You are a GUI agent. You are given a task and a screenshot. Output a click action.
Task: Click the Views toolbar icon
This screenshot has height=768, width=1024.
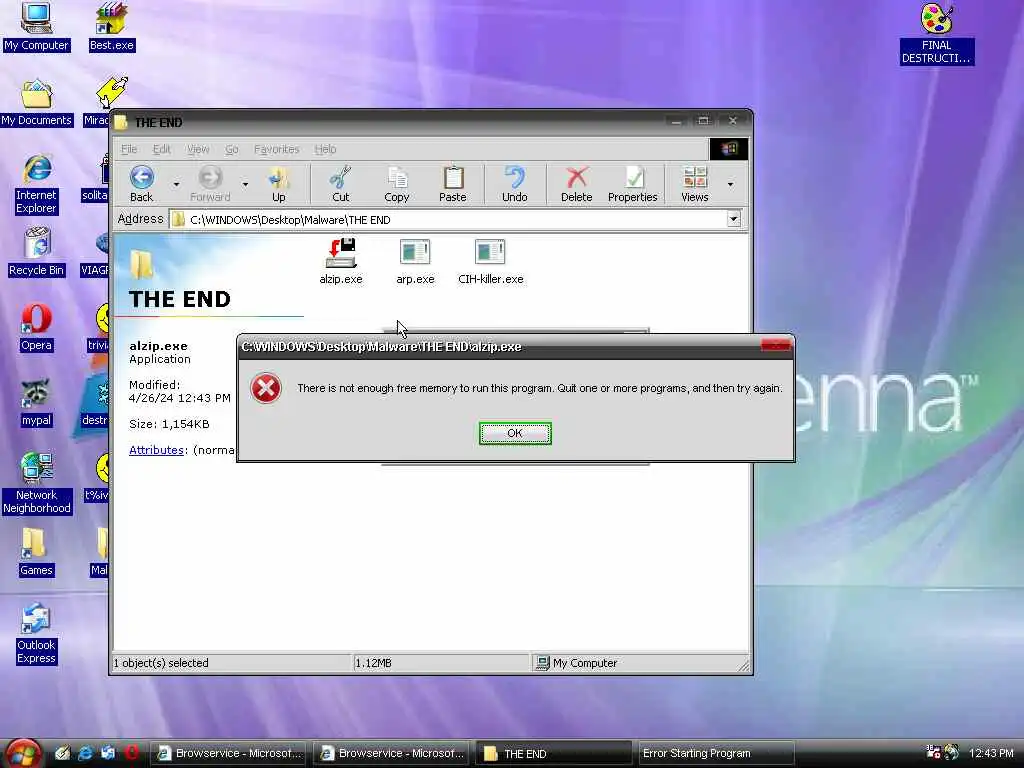pyautogui.click(x=694, y=184)
